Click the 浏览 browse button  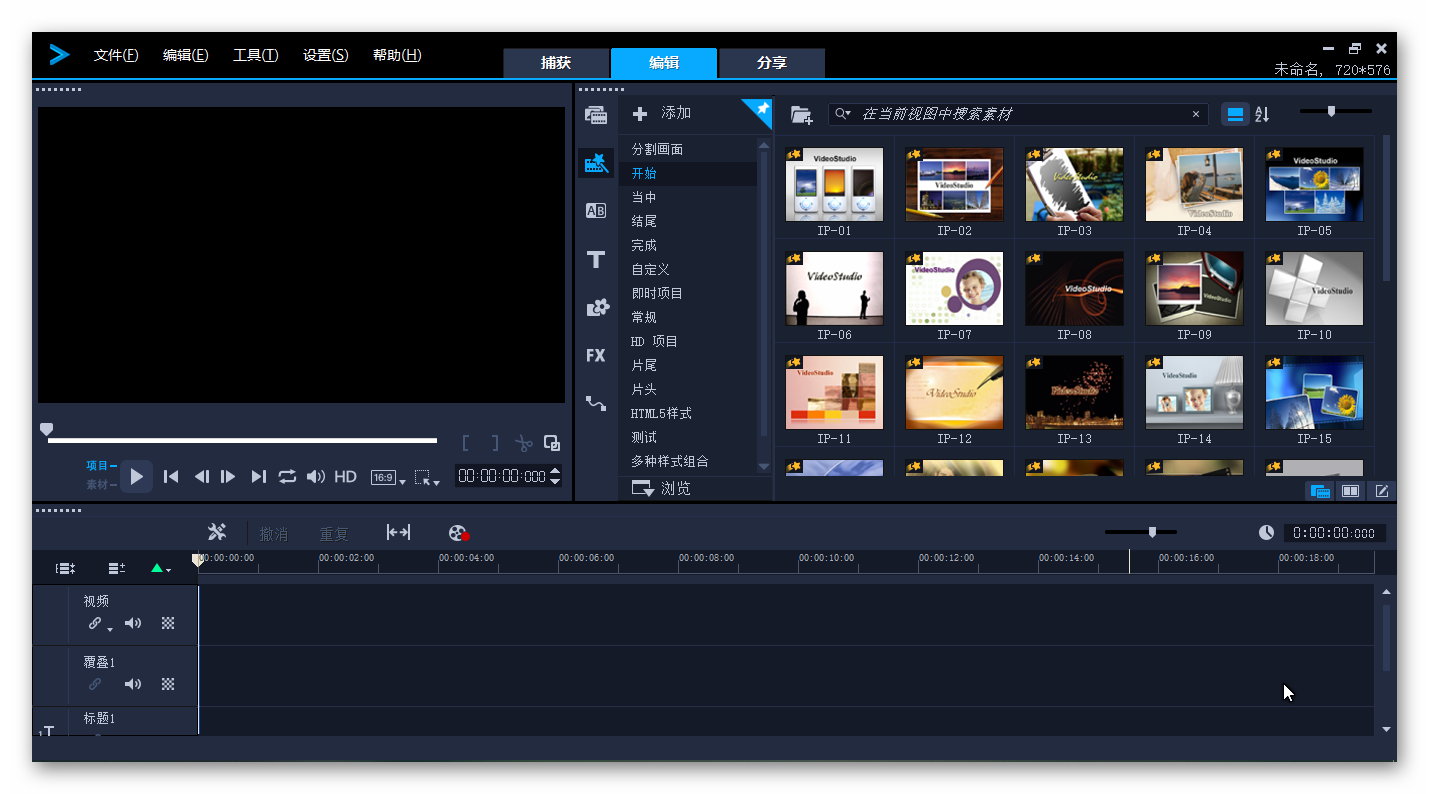662,488
